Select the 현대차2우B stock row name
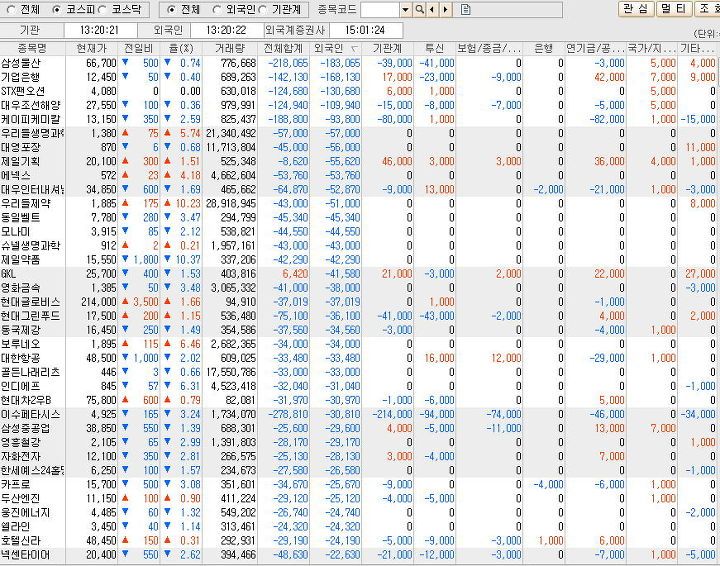720x566 pixels. coord(26,400)
